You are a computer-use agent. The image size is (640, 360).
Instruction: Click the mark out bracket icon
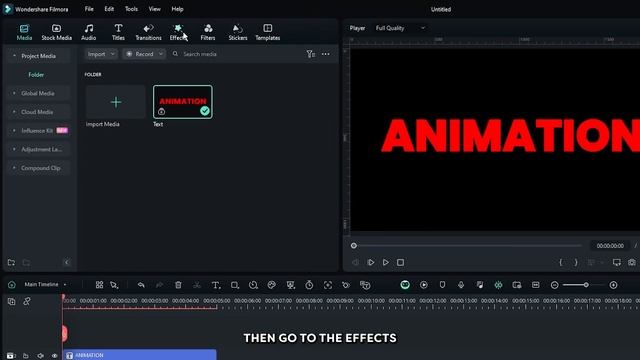pos(576,262)
